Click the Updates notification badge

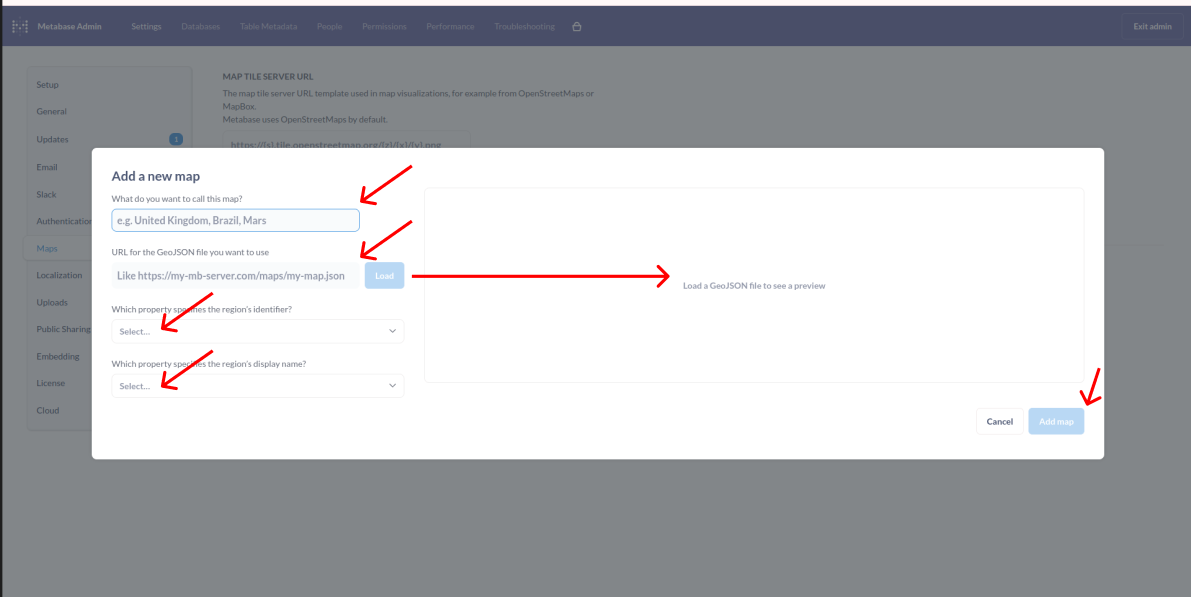tap(176, 139)
